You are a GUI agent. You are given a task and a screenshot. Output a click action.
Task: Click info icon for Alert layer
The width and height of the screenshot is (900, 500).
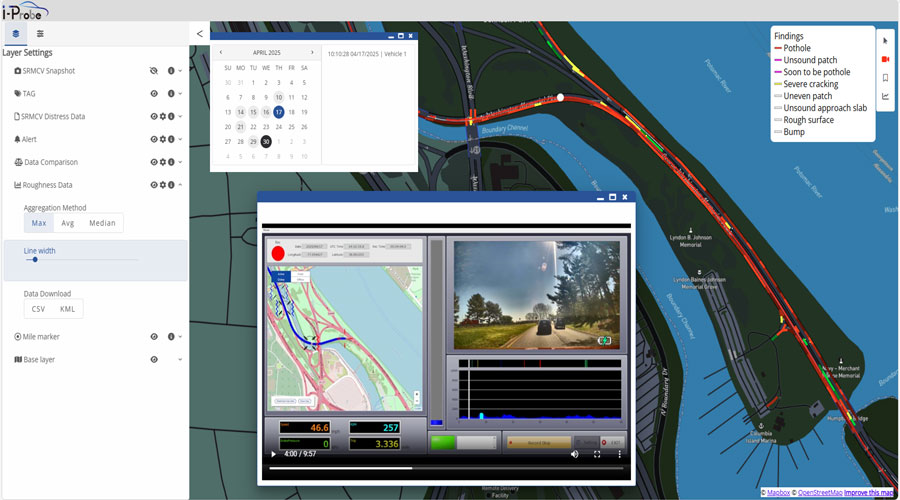pyautogui.click(x=171, y=140)
